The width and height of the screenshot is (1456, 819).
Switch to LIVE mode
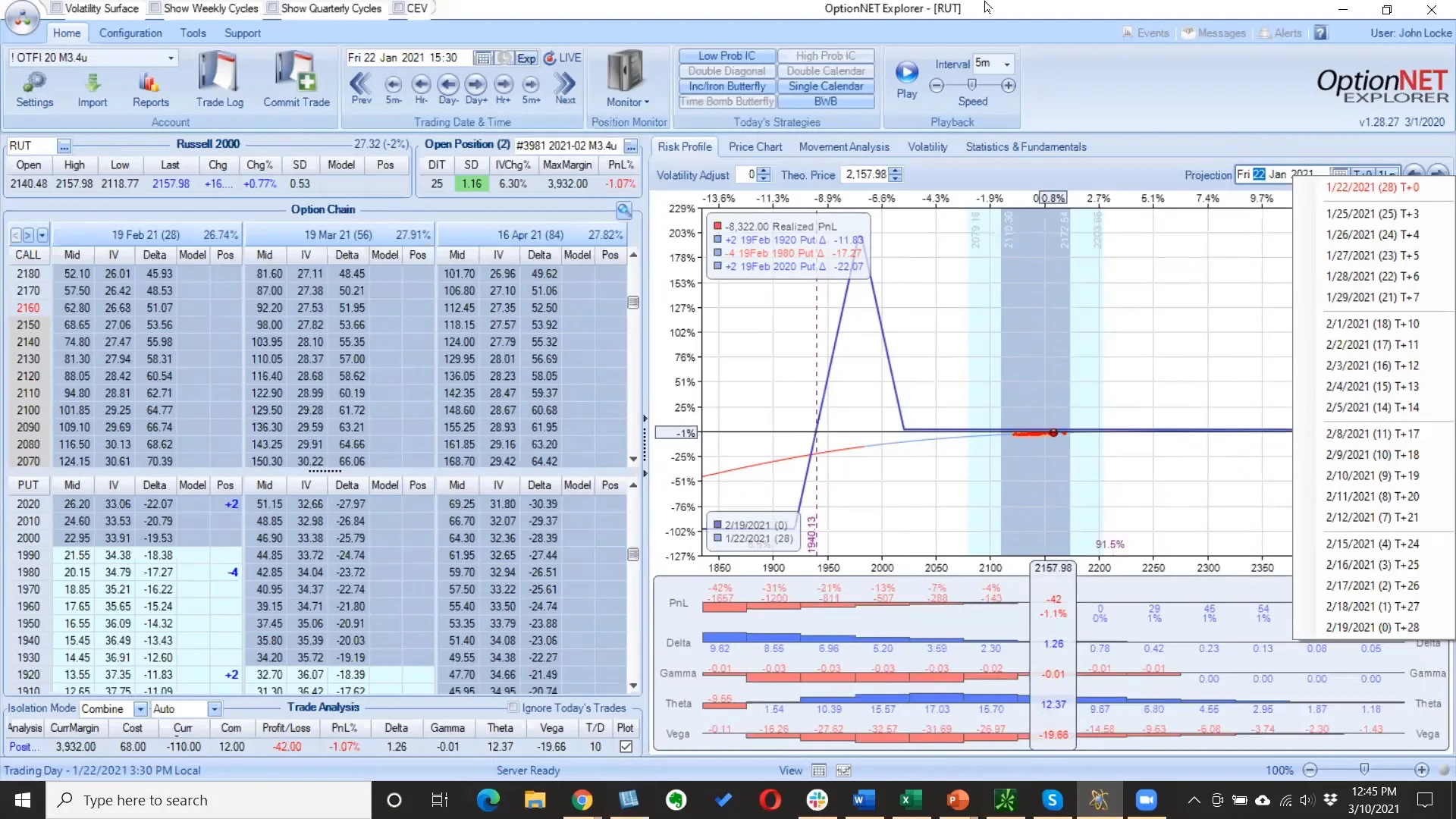[562, 58]
